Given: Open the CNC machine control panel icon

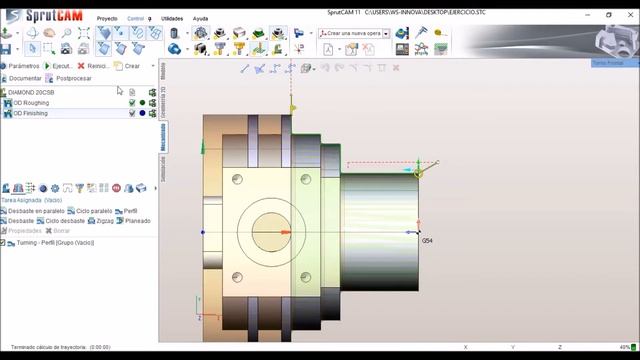Looking at the screenshot, I should click(402, 49).
